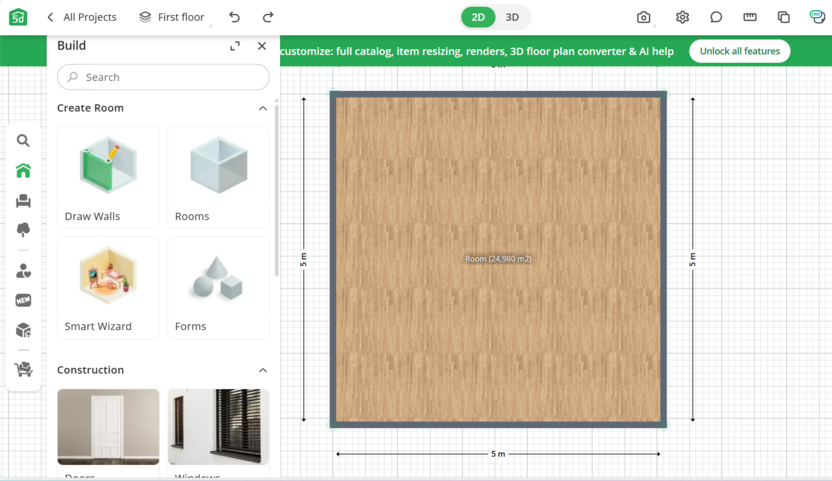The height and width of the screenshot is (481, 832).
Task: Click the redo arrow icon
Action: [268, 17]
